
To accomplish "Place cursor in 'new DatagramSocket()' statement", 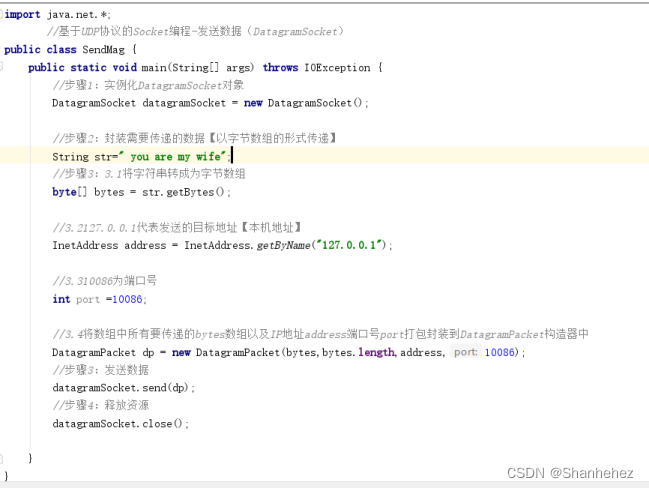I will click(306, 103).
